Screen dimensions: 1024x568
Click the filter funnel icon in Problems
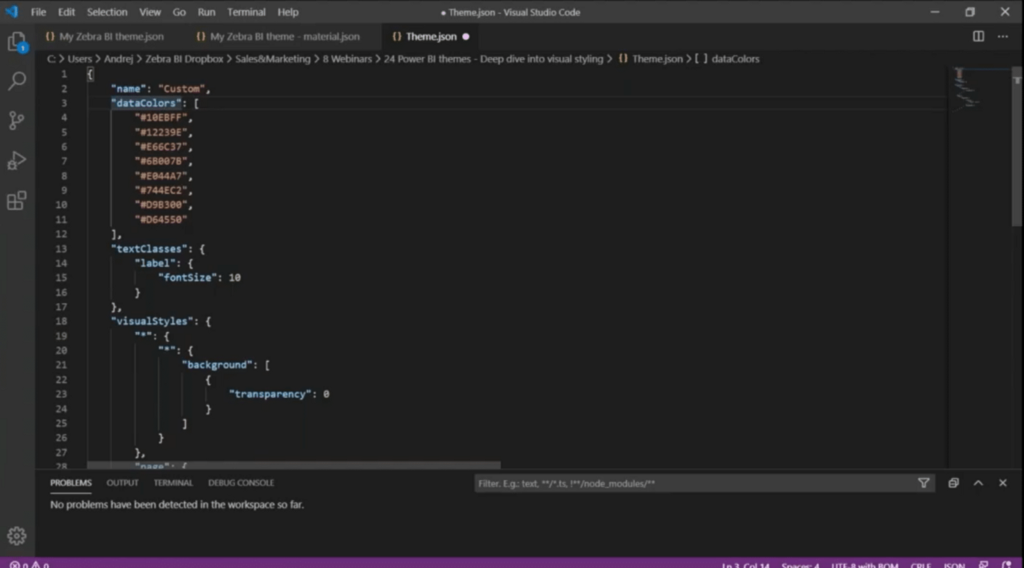923,483
